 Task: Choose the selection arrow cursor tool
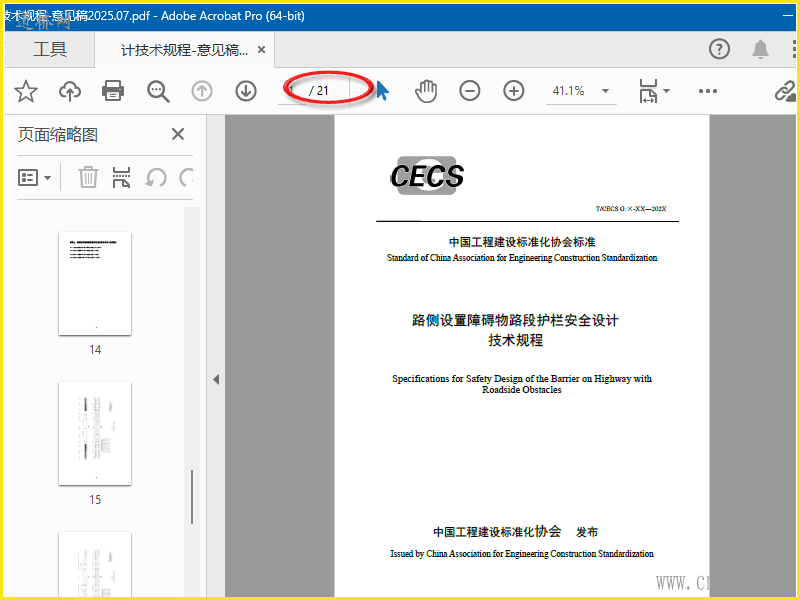click(382, 91)
